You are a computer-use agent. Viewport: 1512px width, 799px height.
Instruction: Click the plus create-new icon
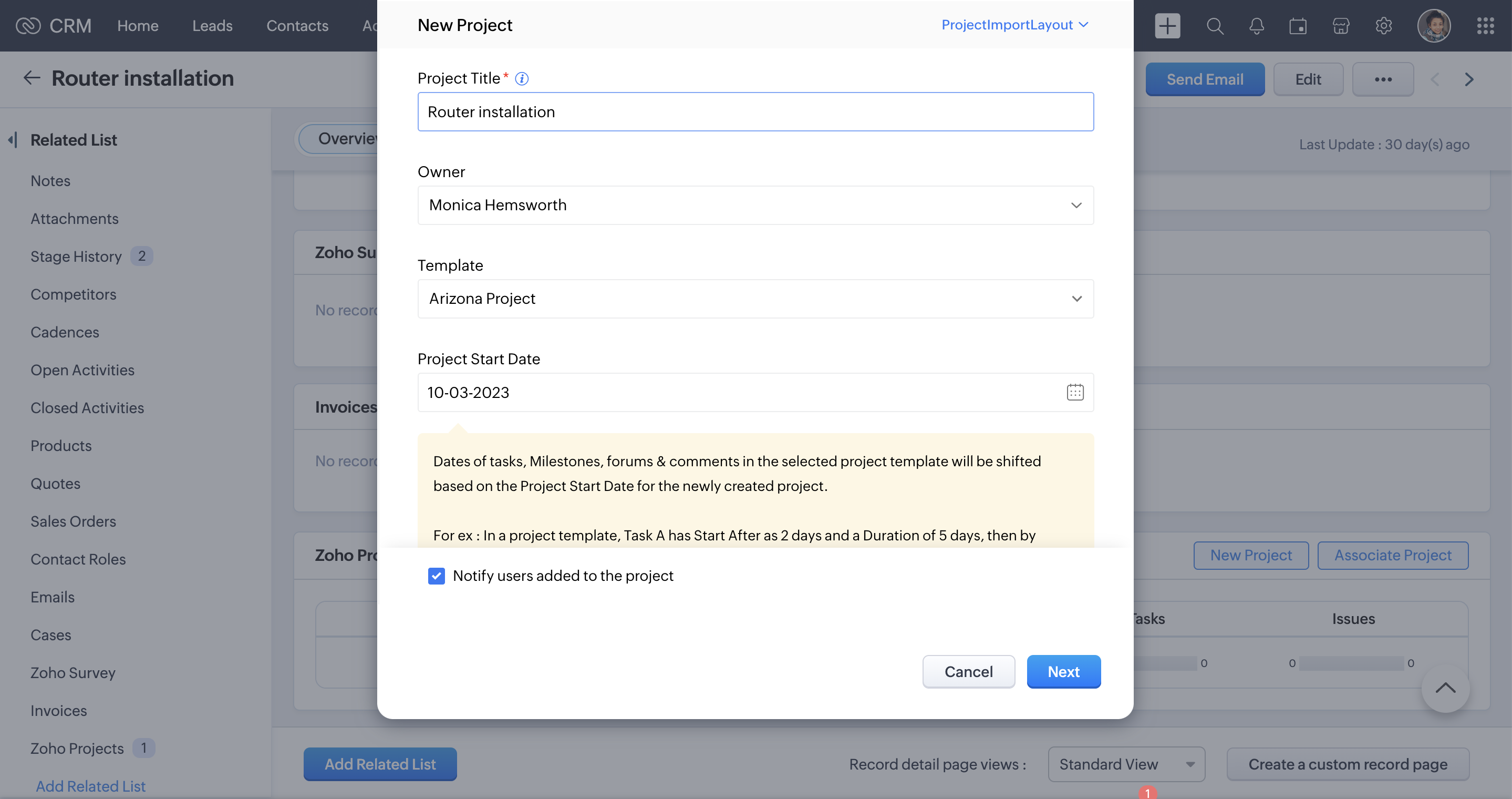(x=1167, y=26)
